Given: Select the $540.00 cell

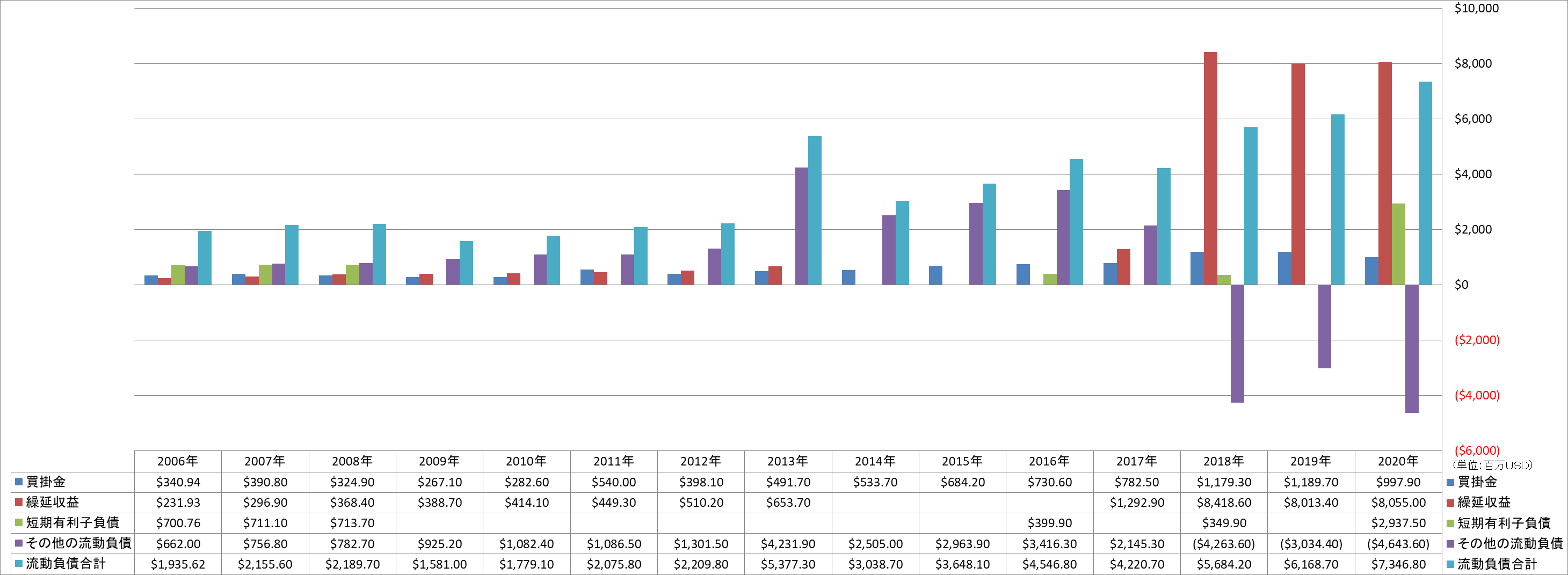Looking at the screenshot, I should (x=614, y=482).
